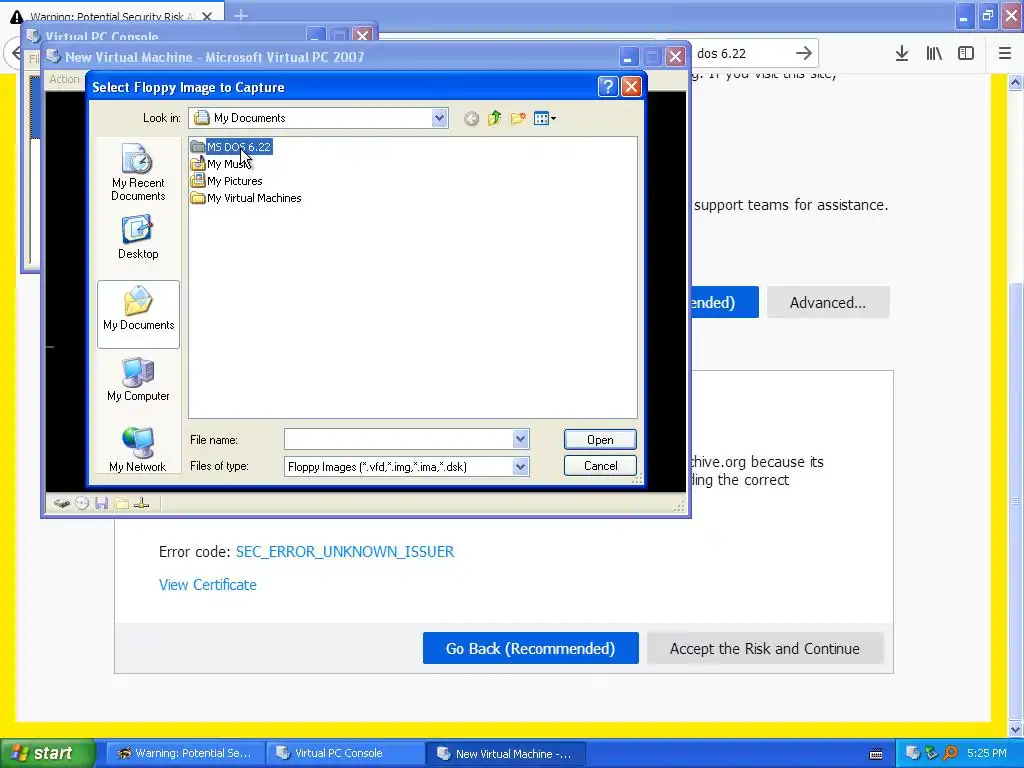
Task: Open the Action menu in Virtual PC window
Action: click(64, 79)
